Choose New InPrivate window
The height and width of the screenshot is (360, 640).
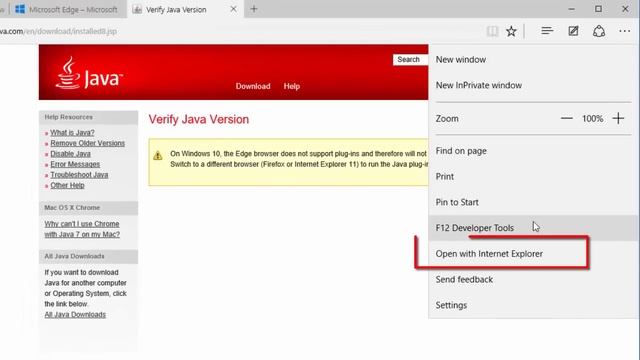click(534, 85)
